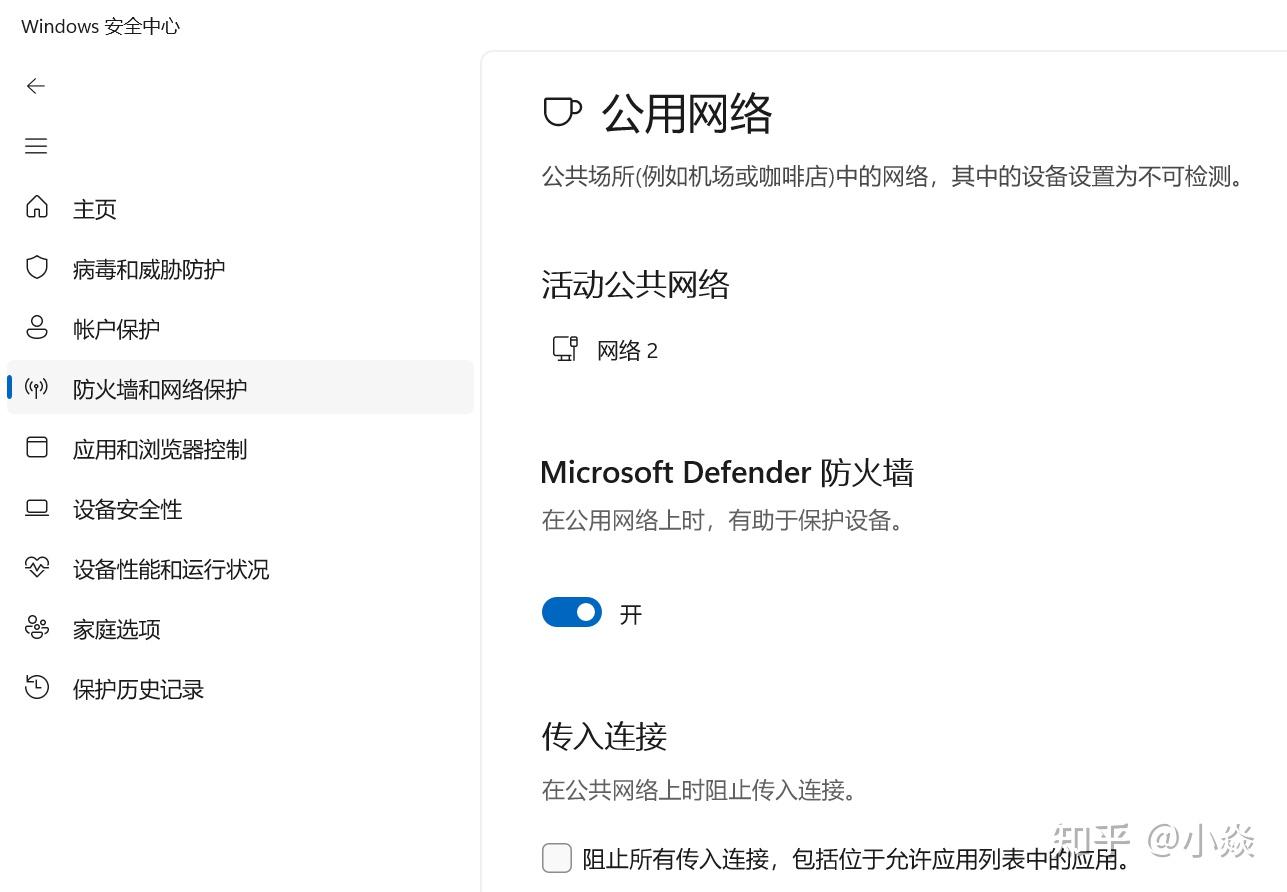View 设备性能和运行状况 status
Screen dimensions: 1287x892
pos(171,569)
